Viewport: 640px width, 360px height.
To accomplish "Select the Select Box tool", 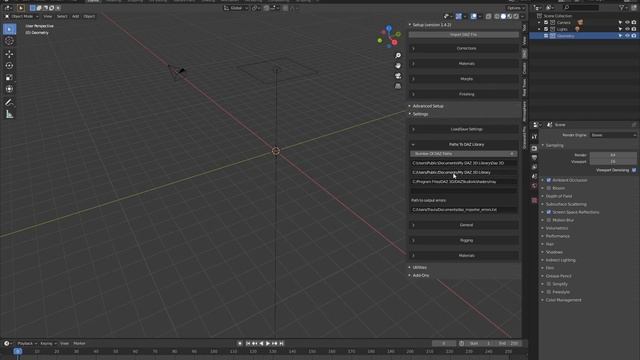I will (9, 29).
